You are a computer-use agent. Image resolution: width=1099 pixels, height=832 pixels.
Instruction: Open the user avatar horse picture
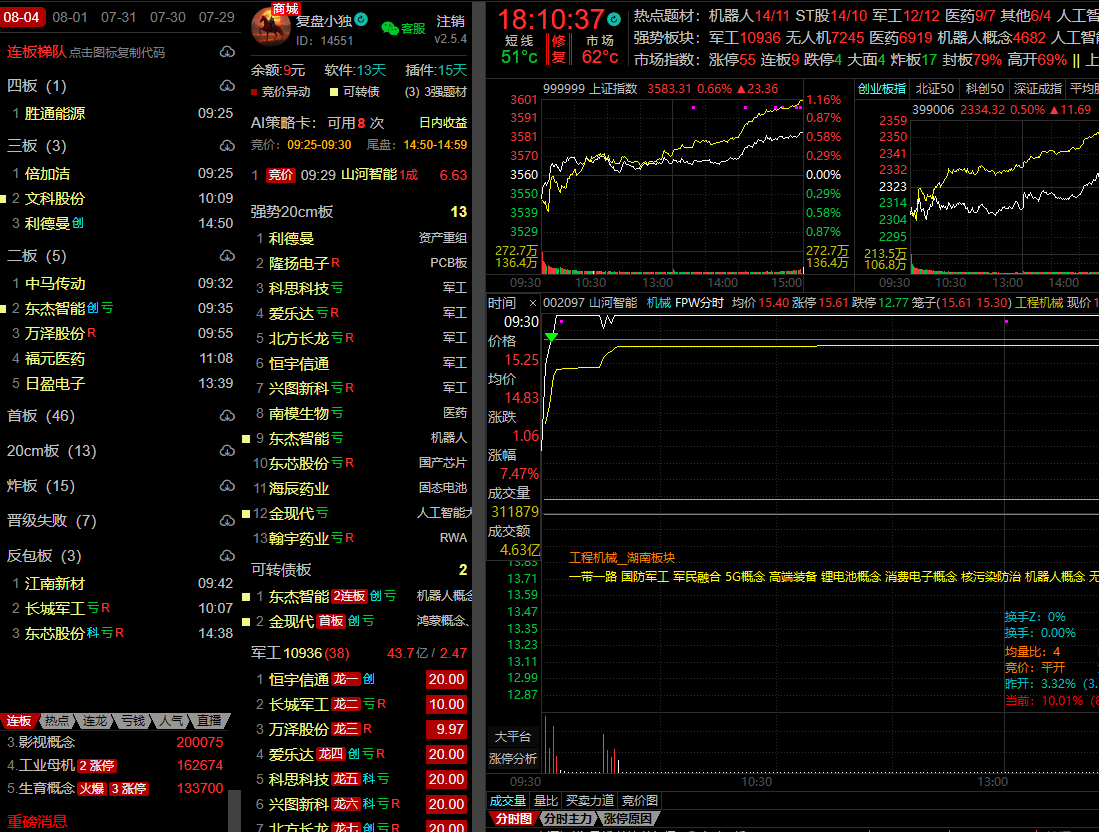tap(271, 27)
